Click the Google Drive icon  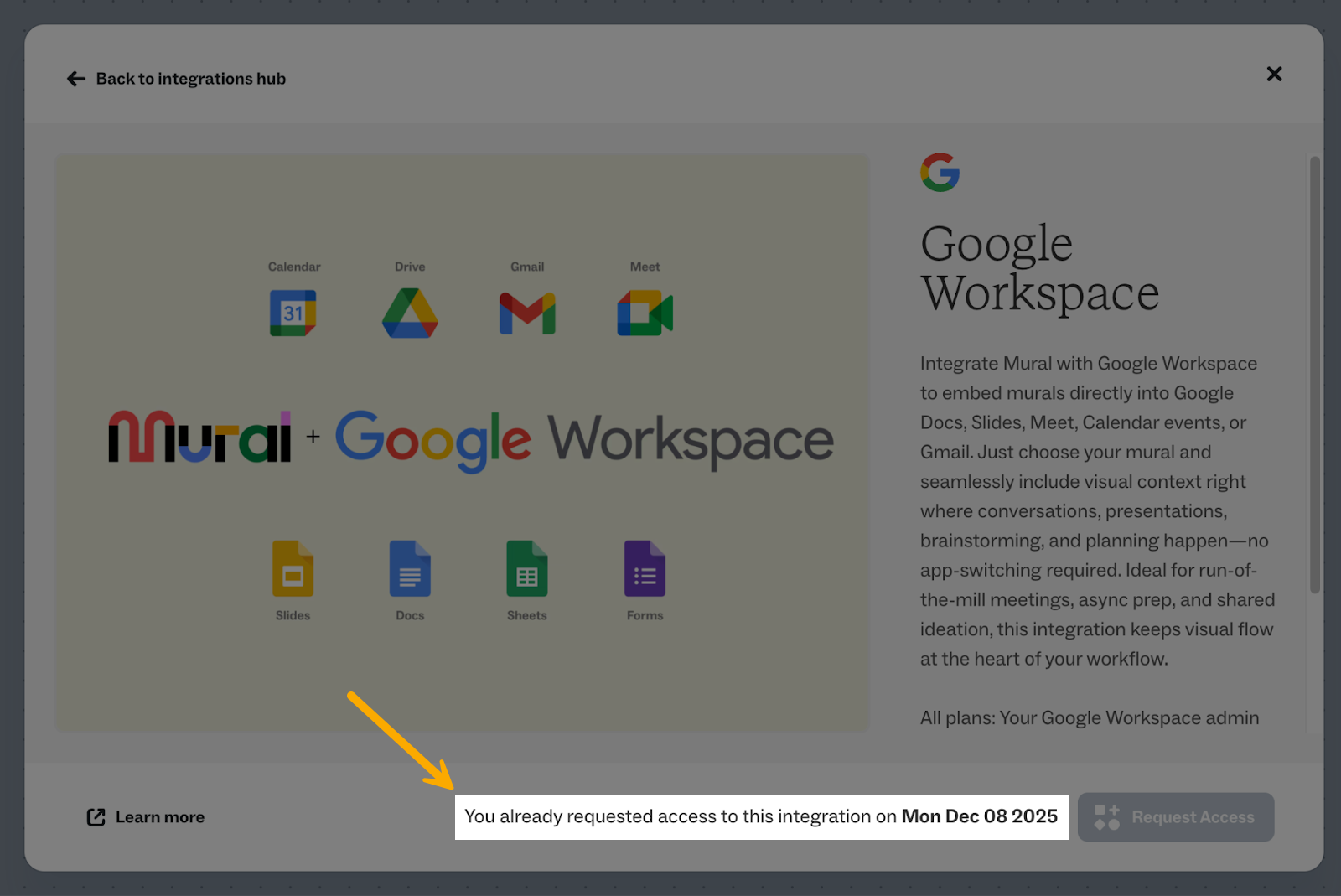coord(410,313)
